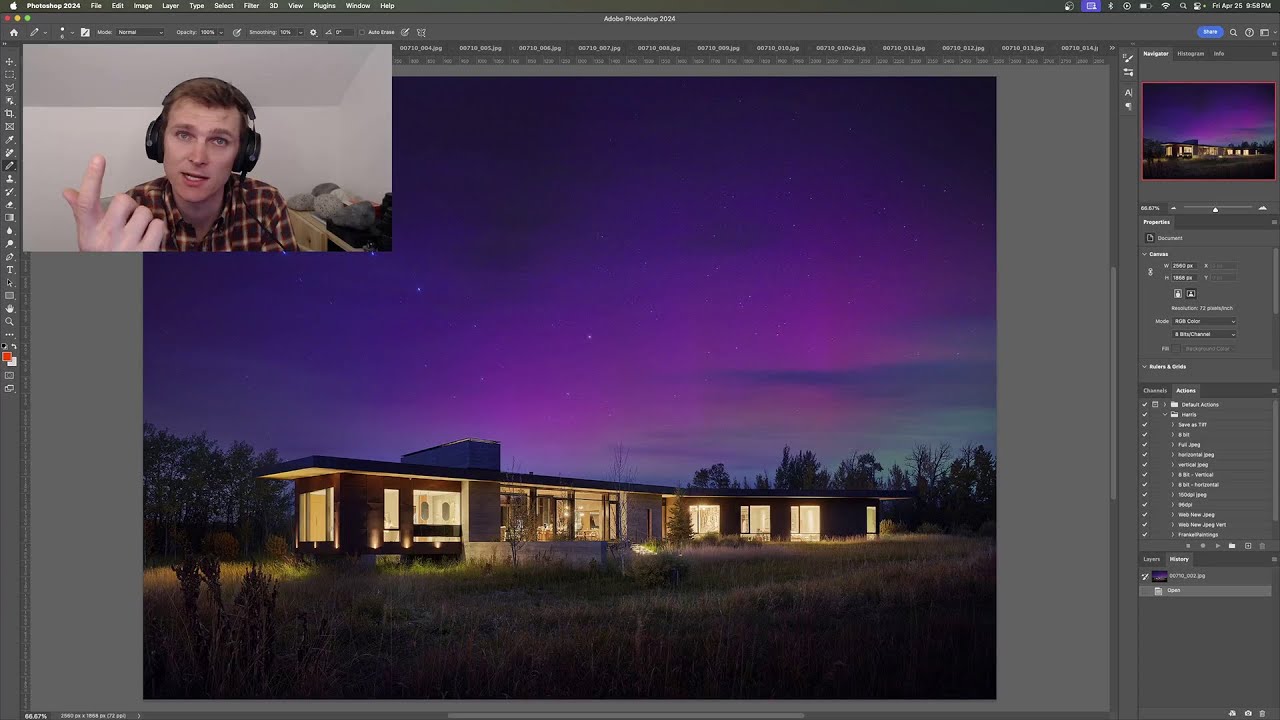
Task: Open the Character panel icon
Action: point(1128,92)
